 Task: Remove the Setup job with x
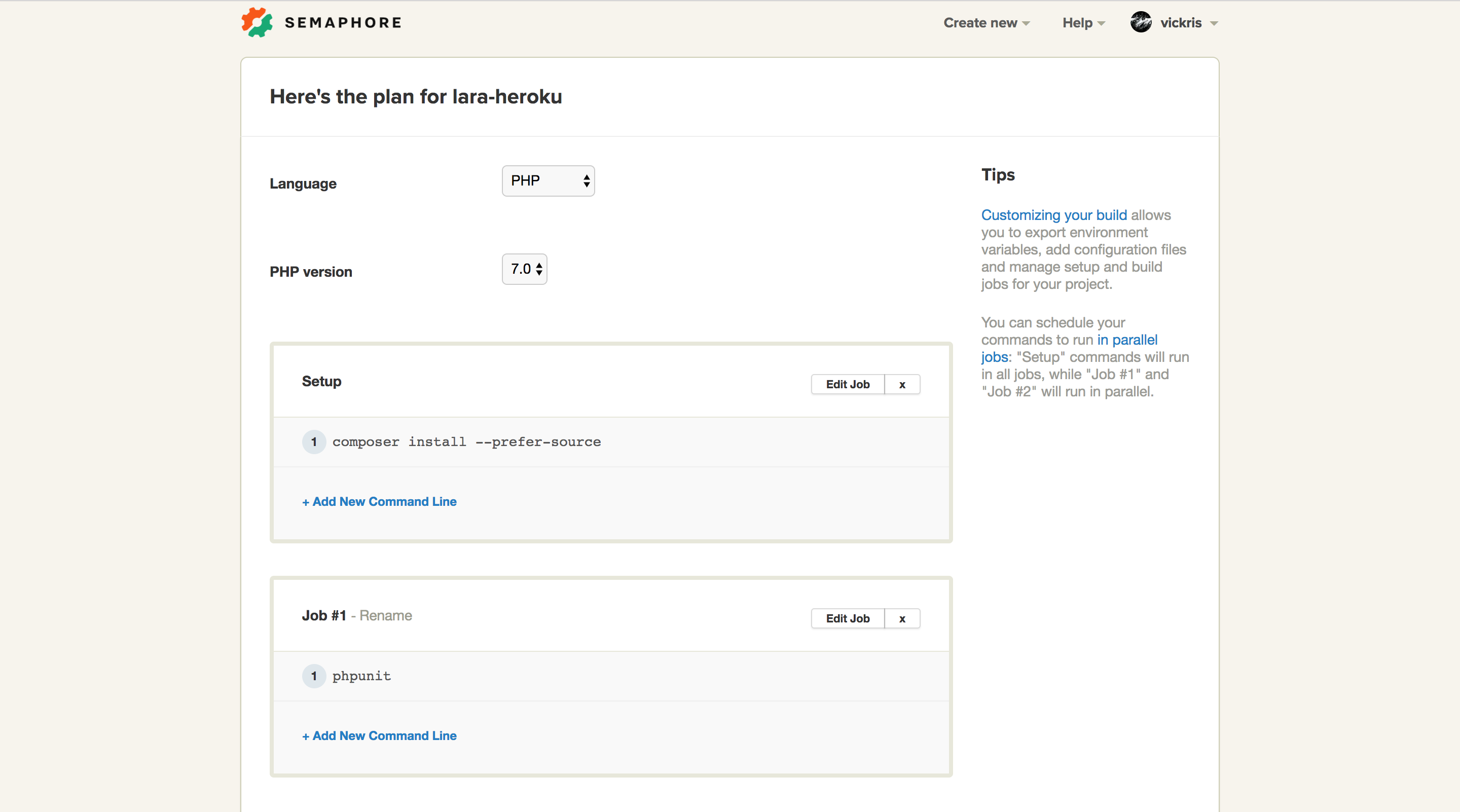pyautogui.click(x=902, y=385)
